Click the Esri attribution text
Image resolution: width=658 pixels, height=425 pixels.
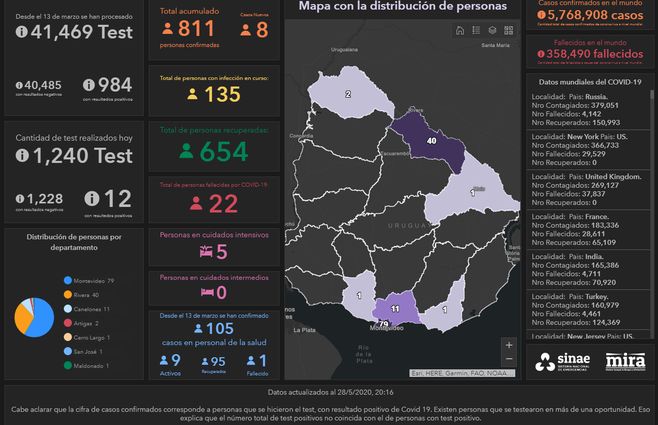coord(448,373)
